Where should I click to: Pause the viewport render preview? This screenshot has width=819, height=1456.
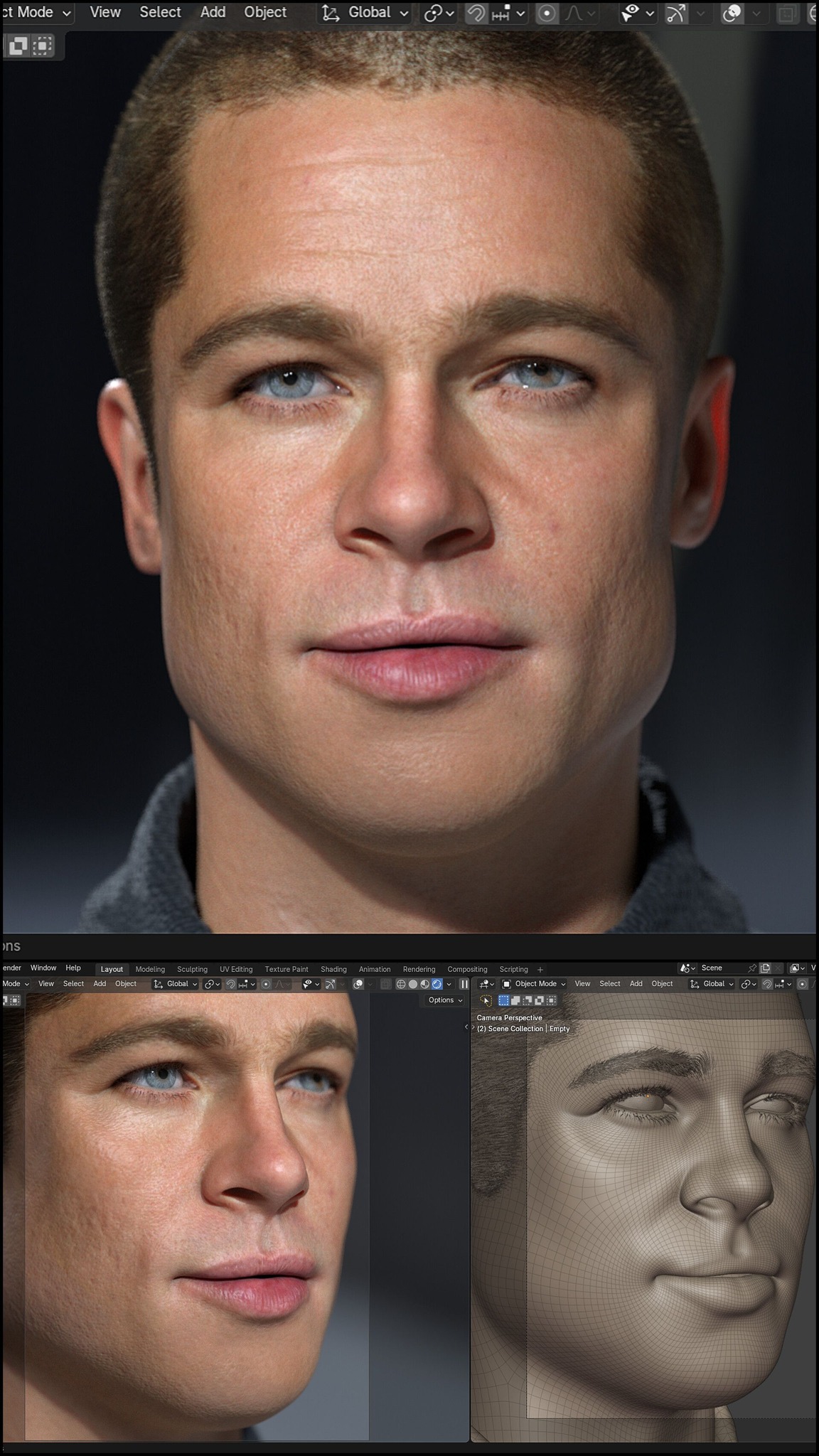464,984
